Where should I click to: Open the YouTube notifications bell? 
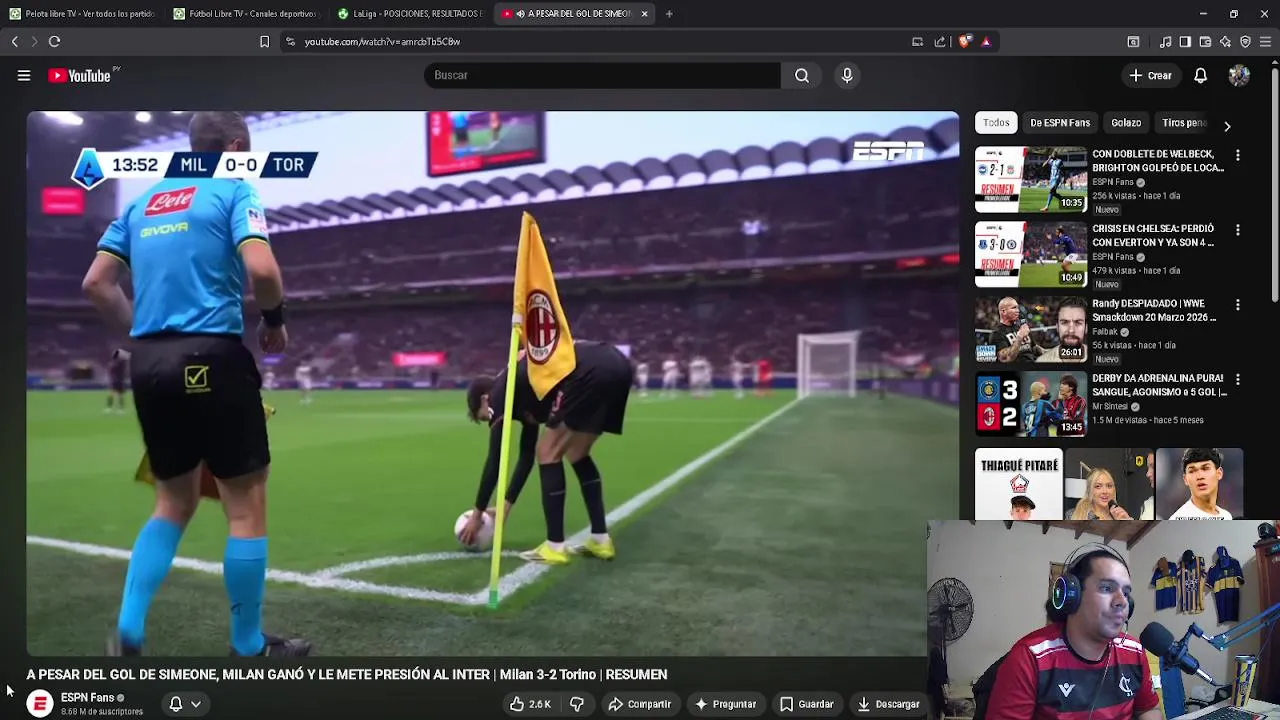tap(1200, 75)
